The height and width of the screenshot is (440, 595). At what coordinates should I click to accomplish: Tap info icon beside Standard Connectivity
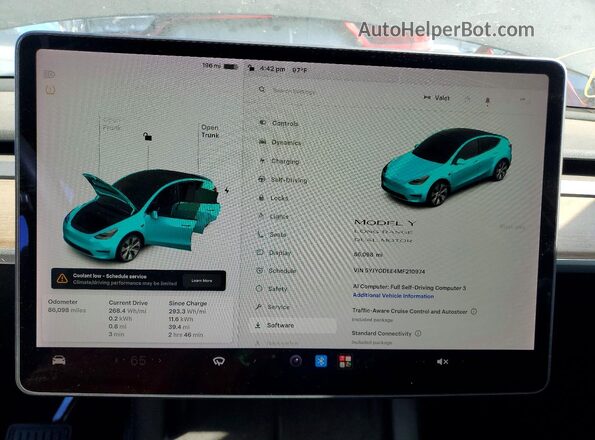[418, 333]
